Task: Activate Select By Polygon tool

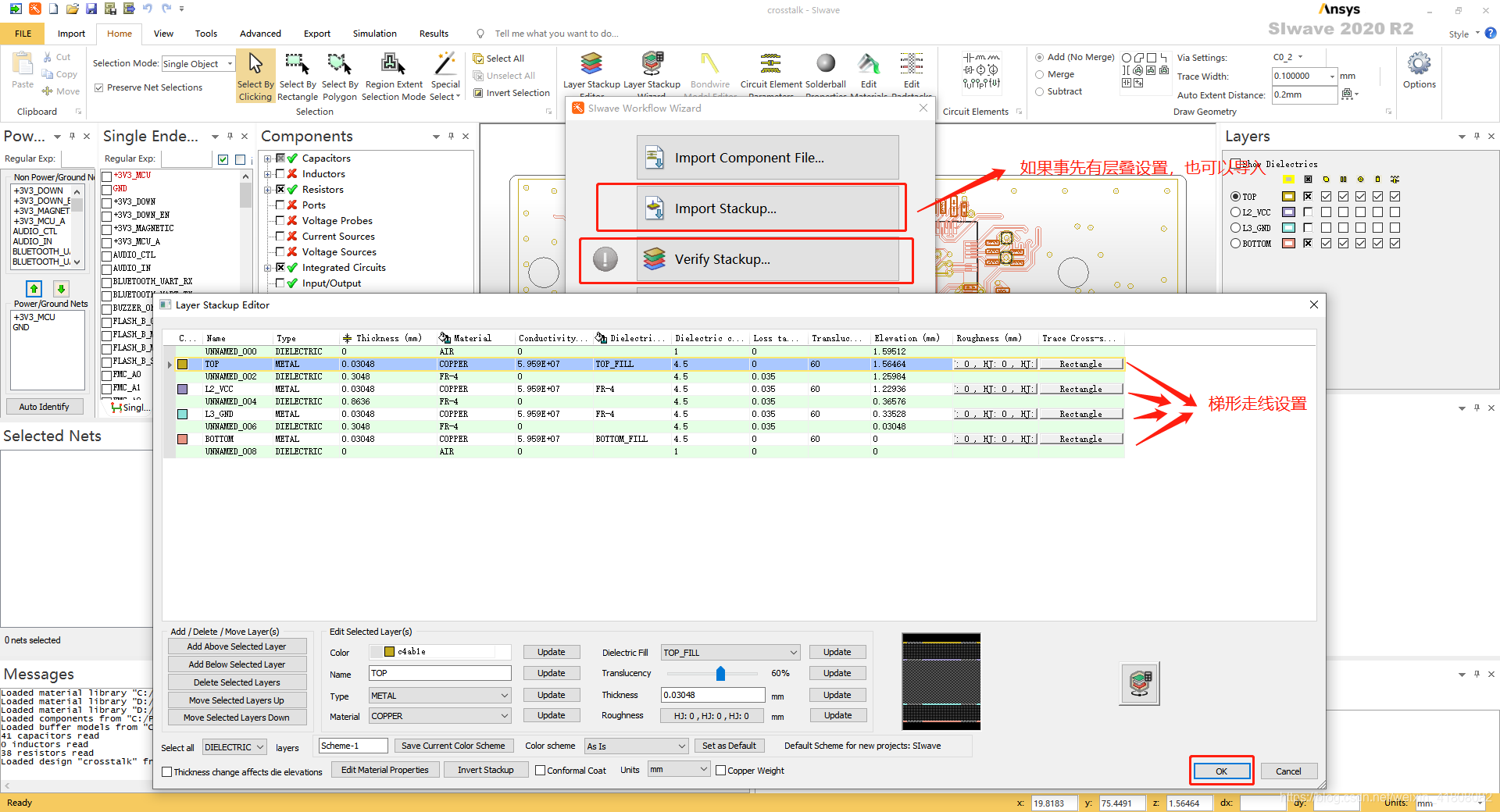Action: [x=340, y=76]
